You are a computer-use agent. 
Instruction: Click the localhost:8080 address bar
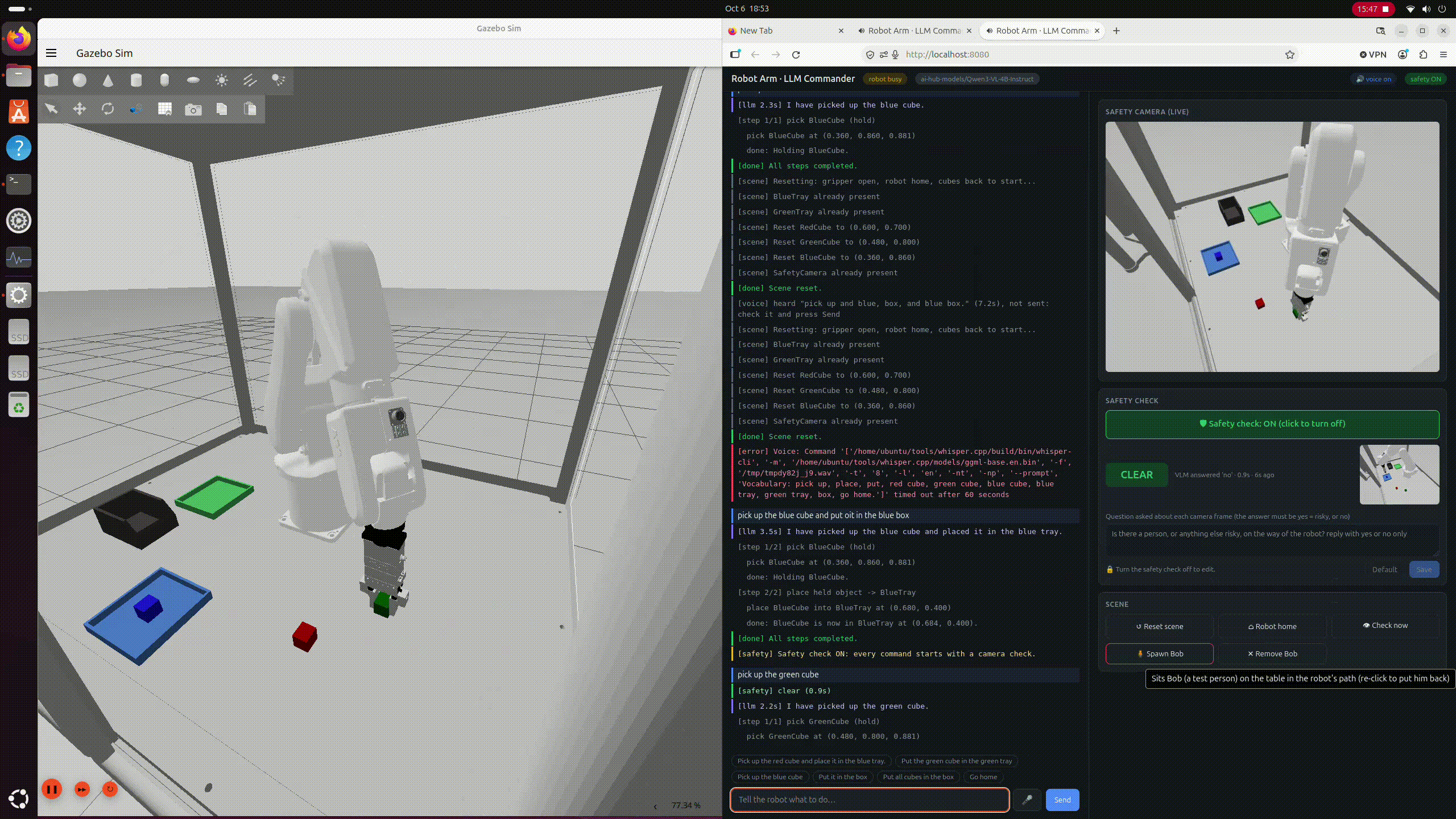(x=1081, y=55)
